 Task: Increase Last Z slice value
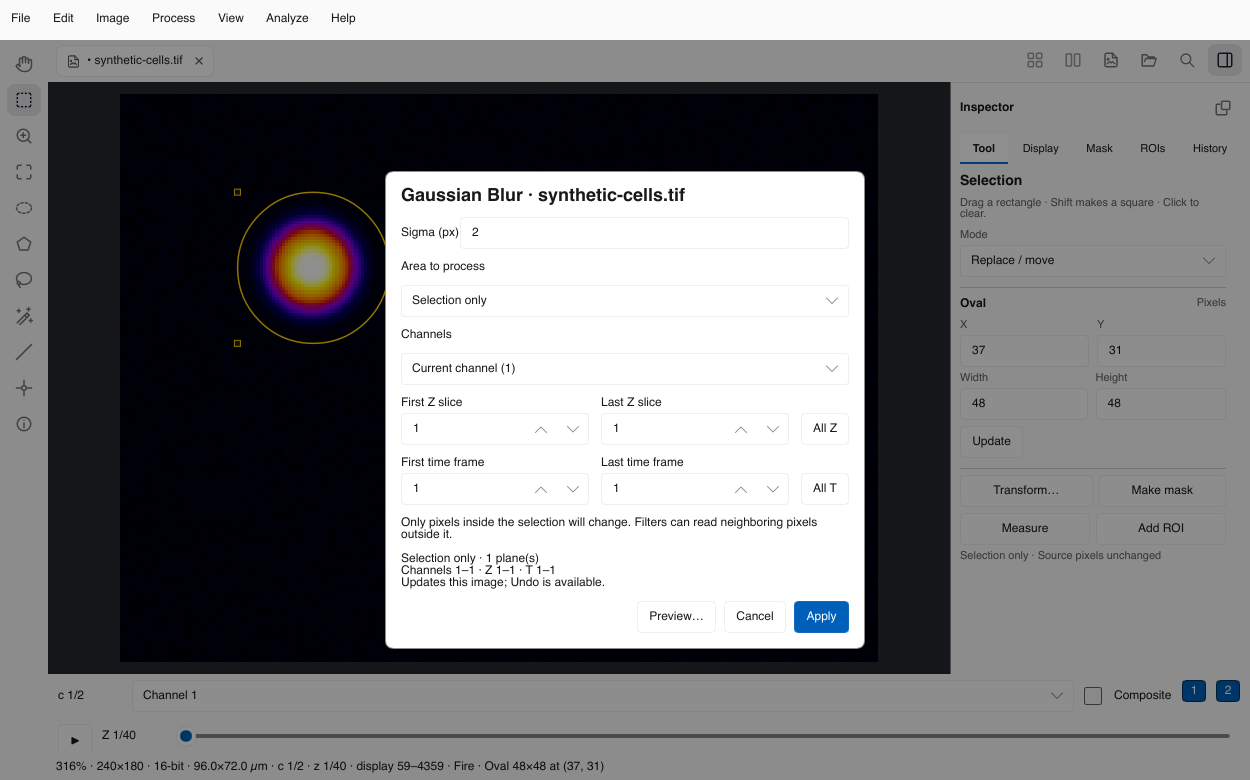(x=741, y=429)
